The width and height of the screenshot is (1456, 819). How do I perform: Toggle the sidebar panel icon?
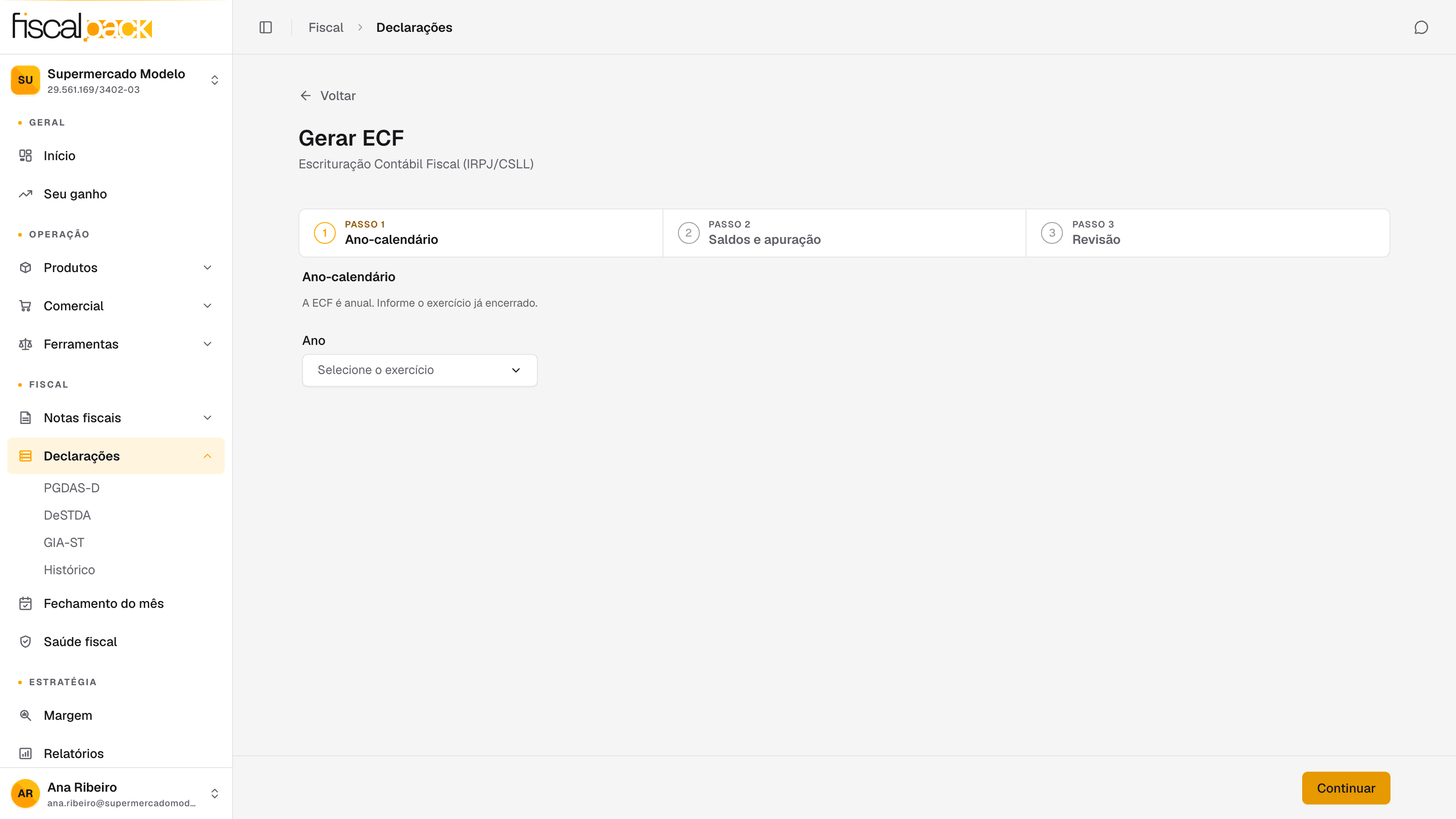click(266, 27)
